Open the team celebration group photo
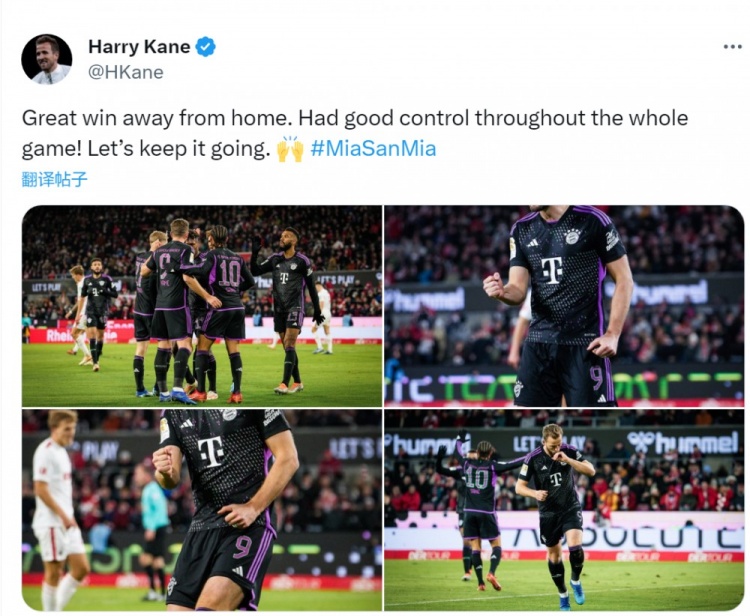The image size is (750, 616). tap(202, 306)
